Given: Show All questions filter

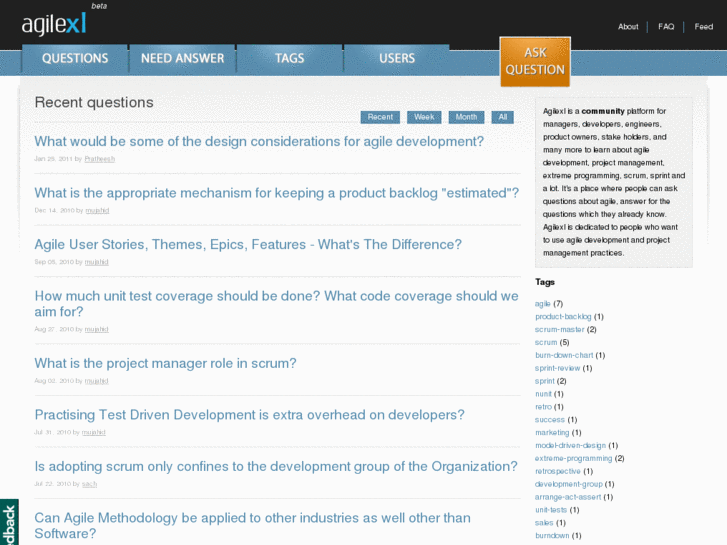Looking at the screenshot, I should tap(503, 117).
